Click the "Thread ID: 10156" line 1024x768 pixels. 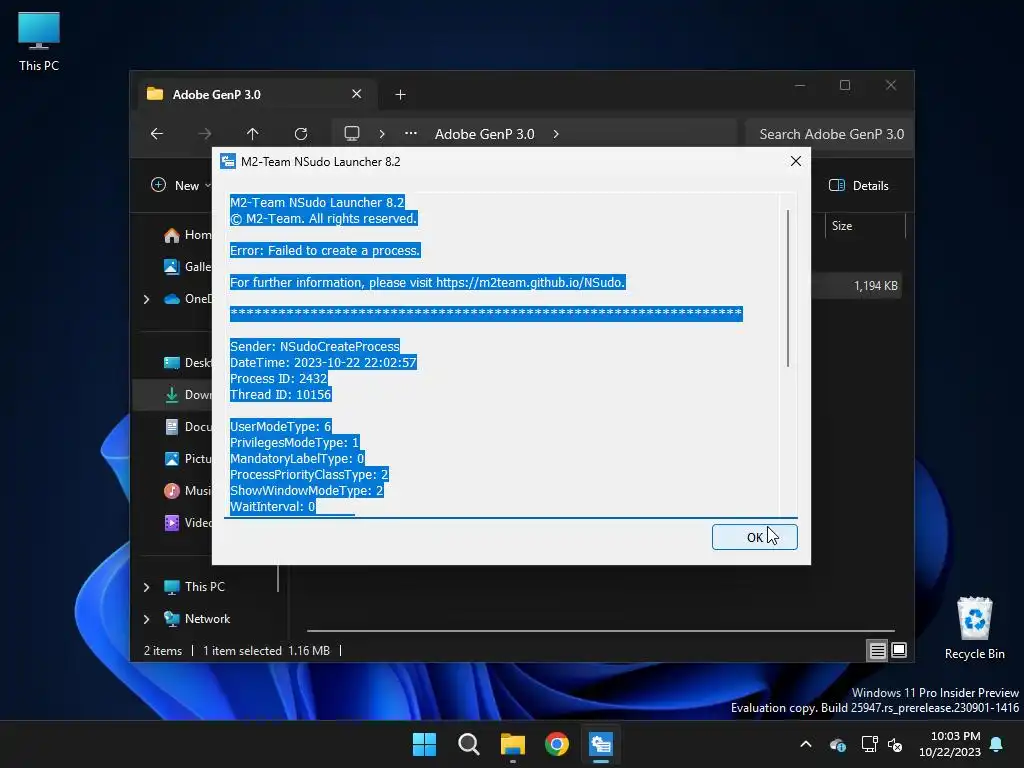pyautogui.click(x=281, y=394)
